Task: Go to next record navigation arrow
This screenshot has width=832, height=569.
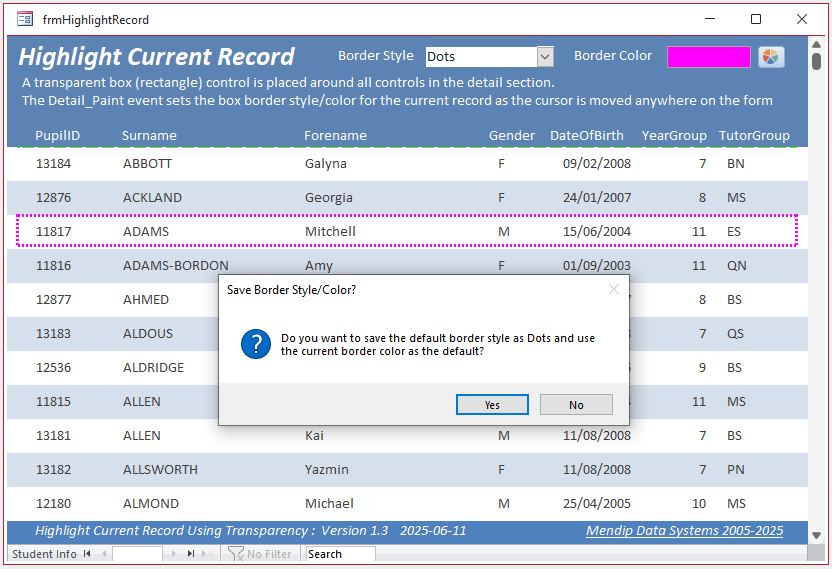Action: coord(174,554)
